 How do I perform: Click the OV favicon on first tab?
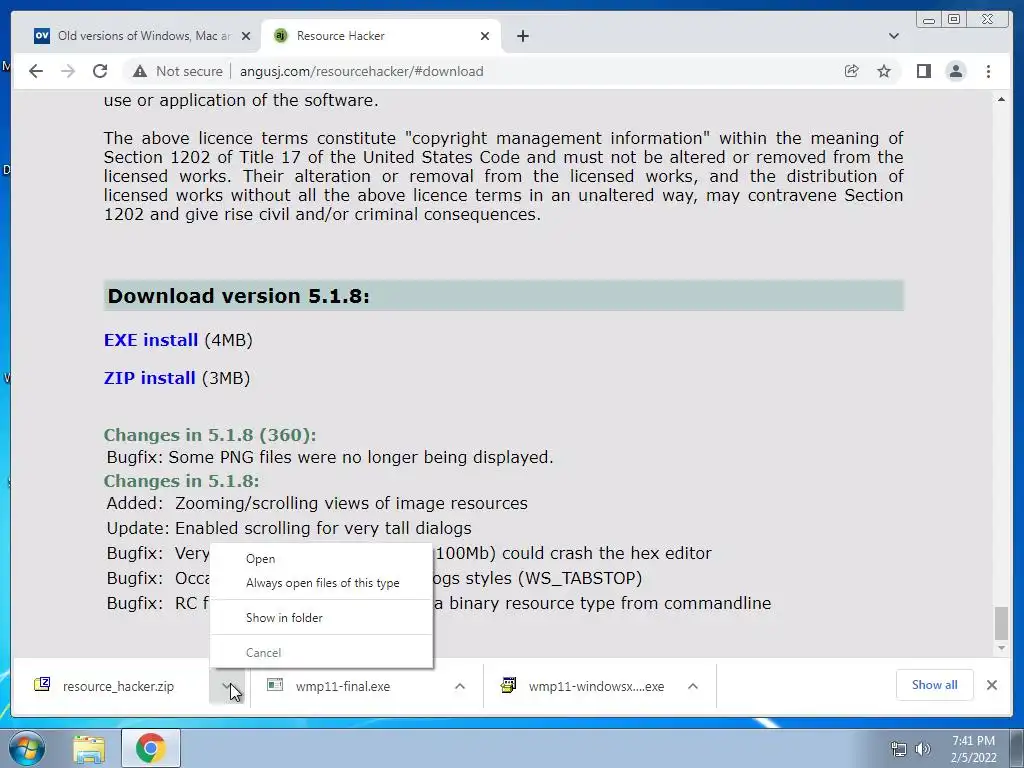point(42,36)
